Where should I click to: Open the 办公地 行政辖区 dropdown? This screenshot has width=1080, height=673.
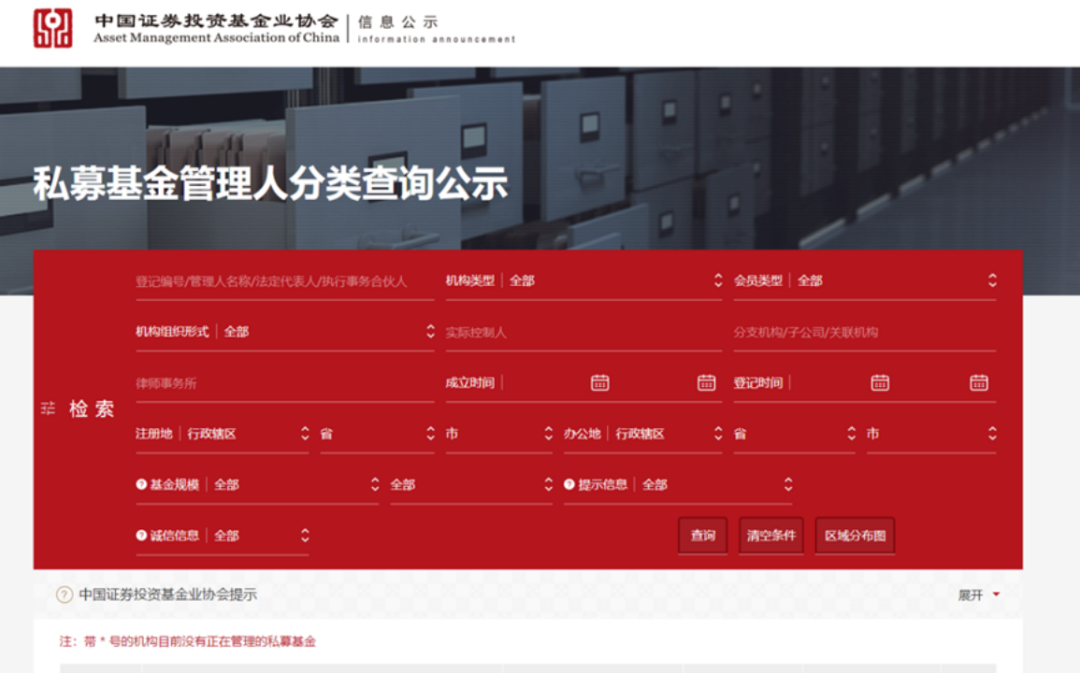click(643, 434)
